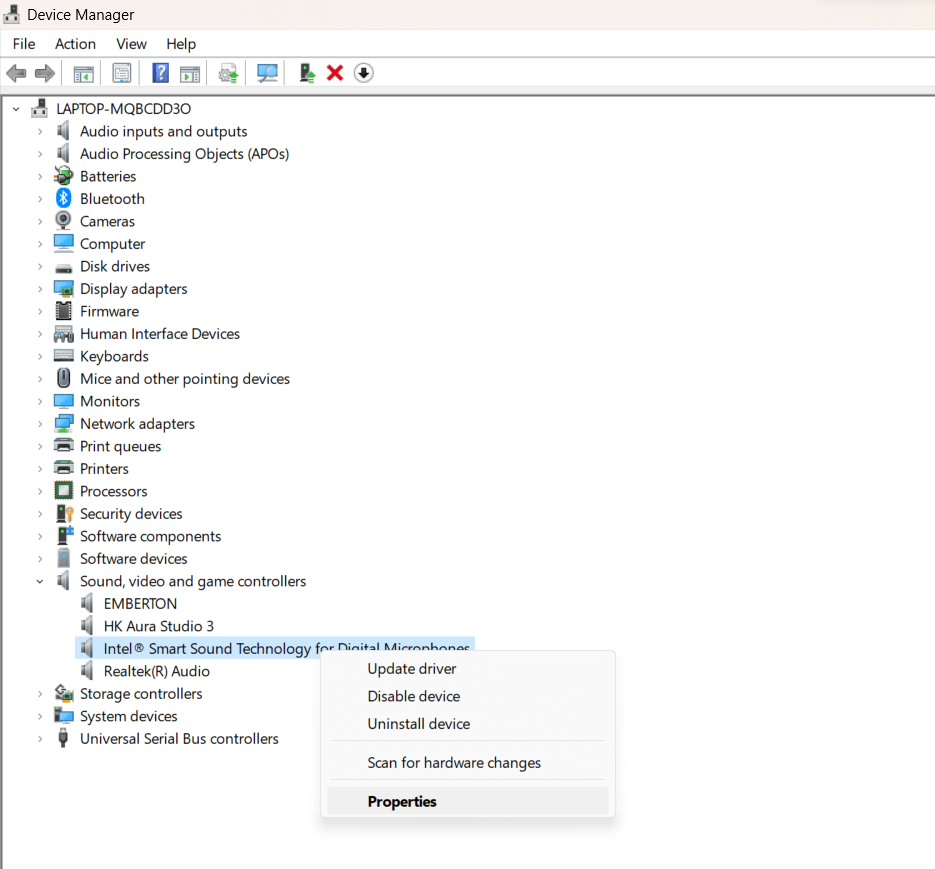
Task: Expand the Monitors node
Action: pyautogui.click(x=40, y=401)
